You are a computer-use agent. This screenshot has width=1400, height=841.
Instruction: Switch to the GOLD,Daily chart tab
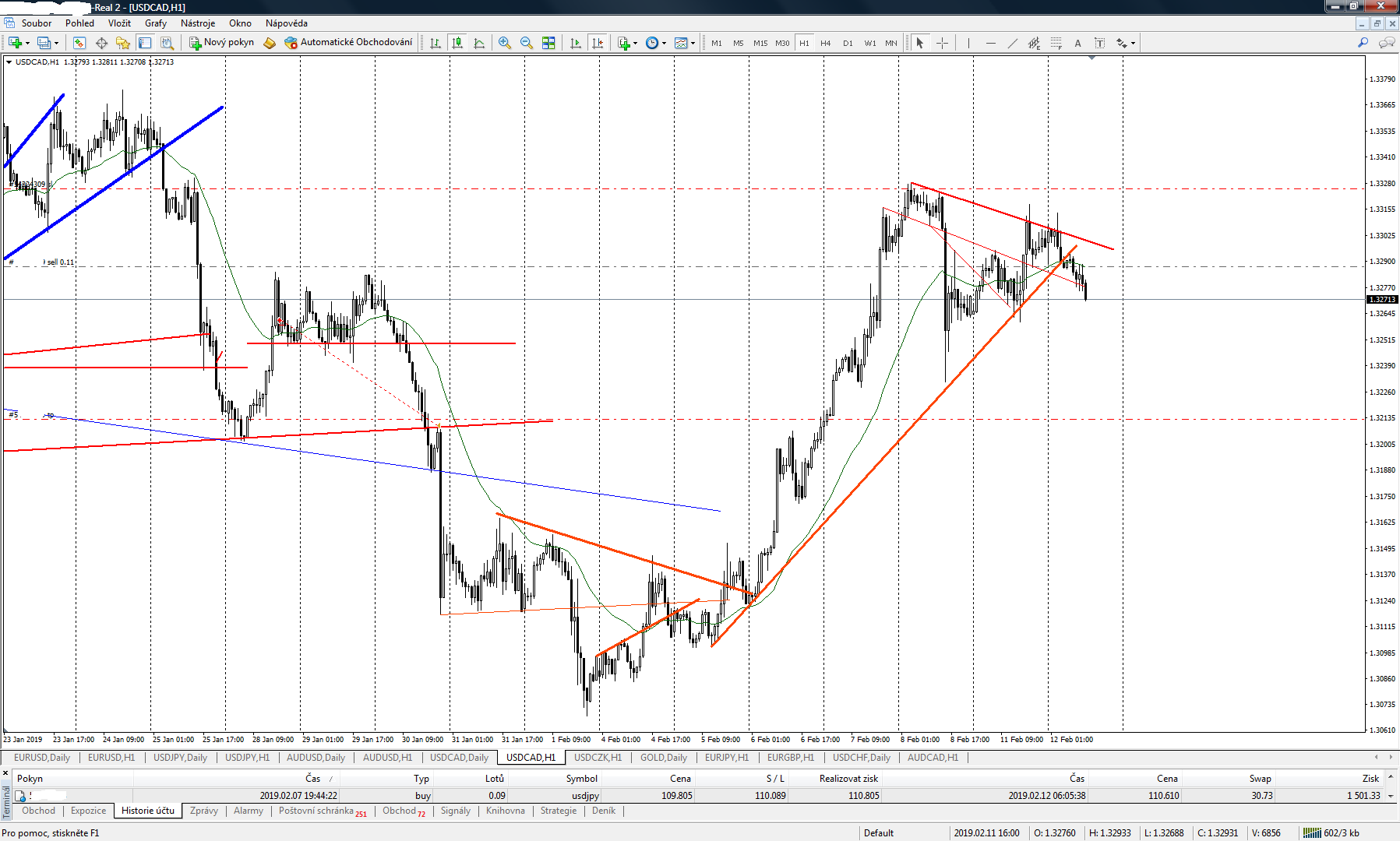point(664,758)
